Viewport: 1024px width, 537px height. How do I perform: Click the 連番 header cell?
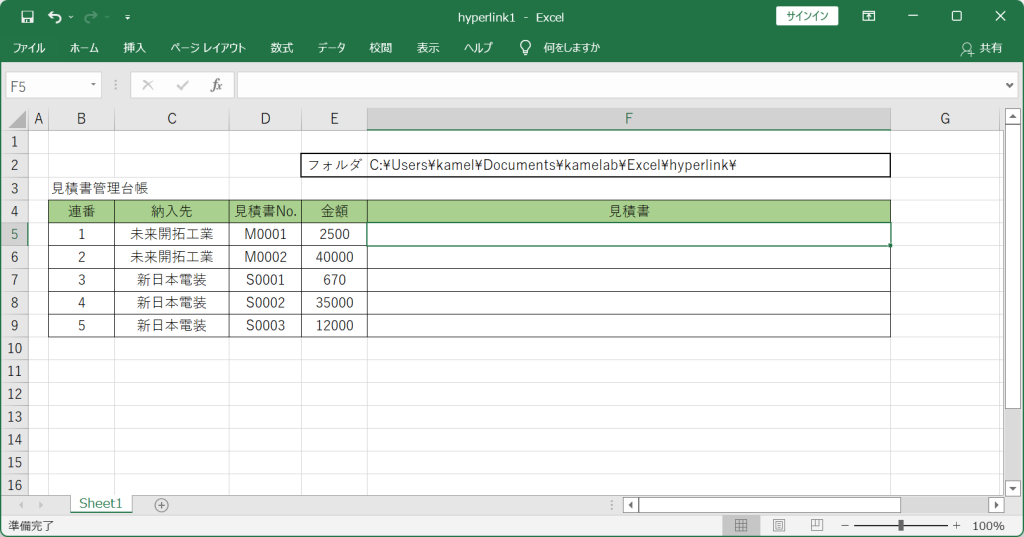point(82,211)
